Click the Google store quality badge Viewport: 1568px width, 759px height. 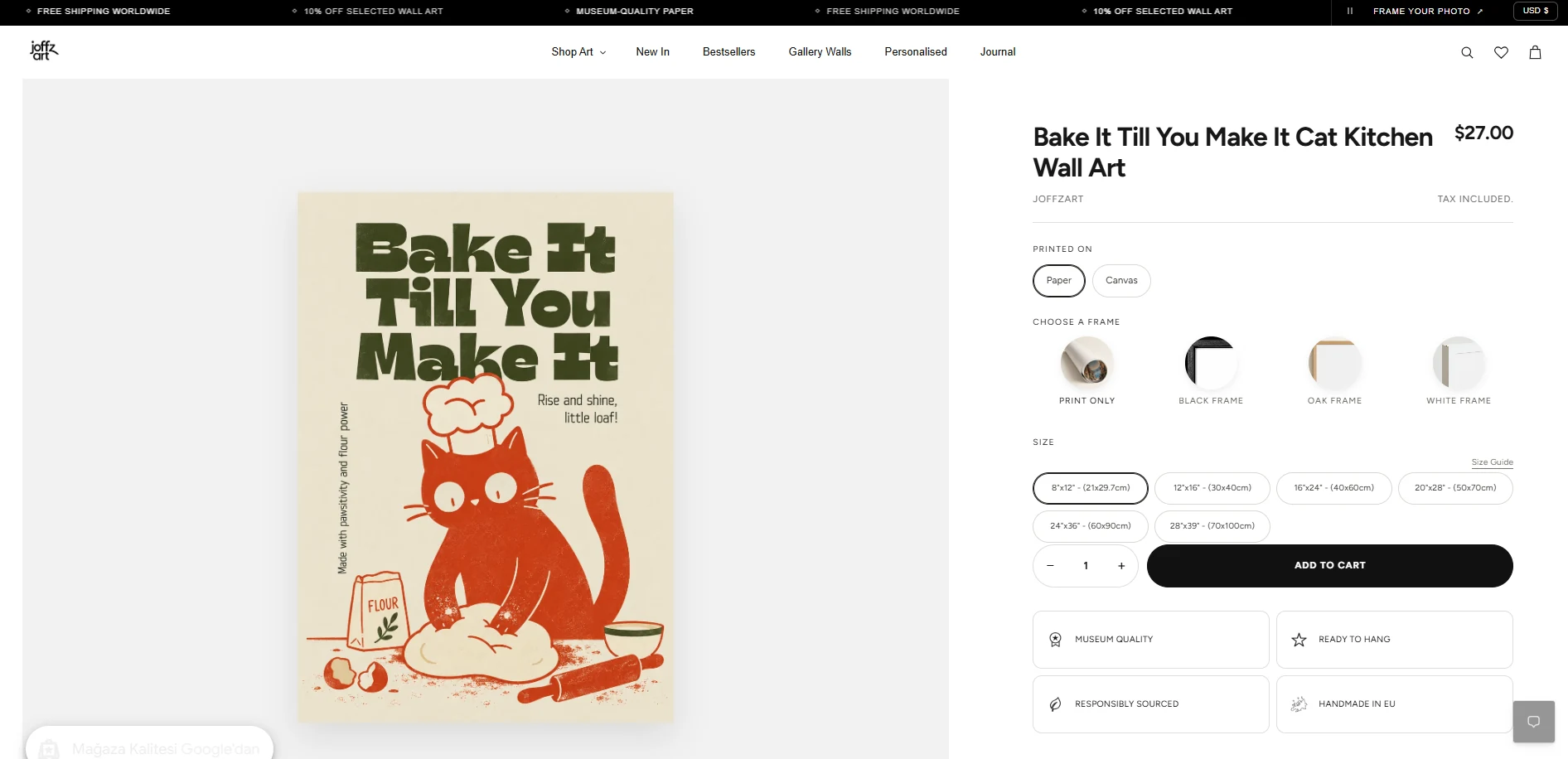[150, 743]
